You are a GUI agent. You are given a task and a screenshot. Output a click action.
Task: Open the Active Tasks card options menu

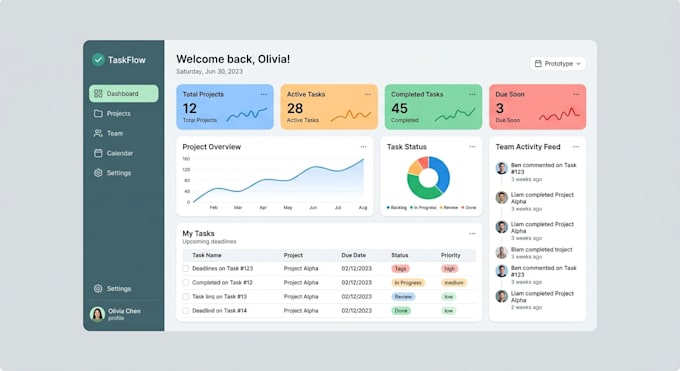[368, 95]
